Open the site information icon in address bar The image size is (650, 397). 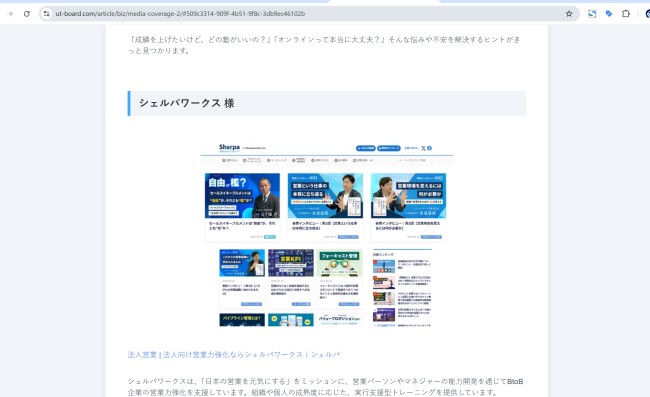[46, 14]
